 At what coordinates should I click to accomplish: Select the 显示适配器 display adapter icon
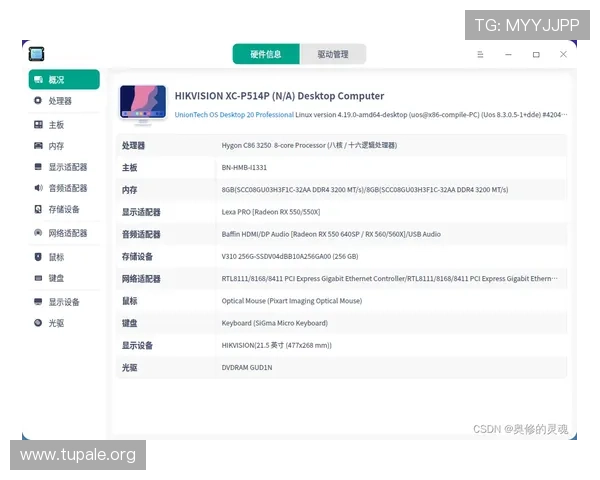pyautogui.click(x=38, y=167)
